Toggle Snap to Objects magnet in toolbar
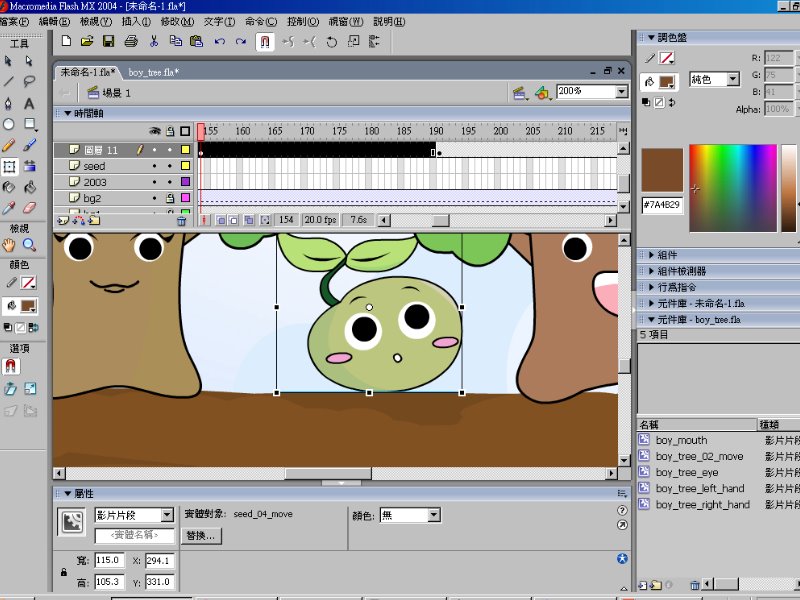The width and height of the screenshot is (800, 600). click(265, 42)
